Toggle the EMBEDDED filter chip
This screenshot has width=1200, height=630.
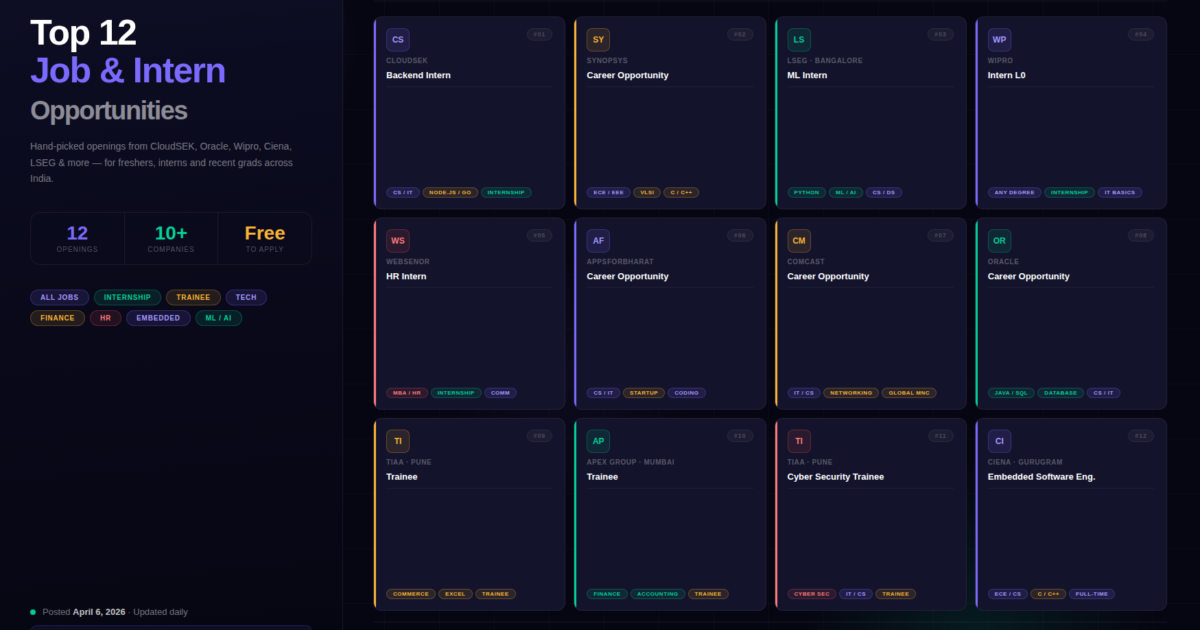click(x=158, y=318)
